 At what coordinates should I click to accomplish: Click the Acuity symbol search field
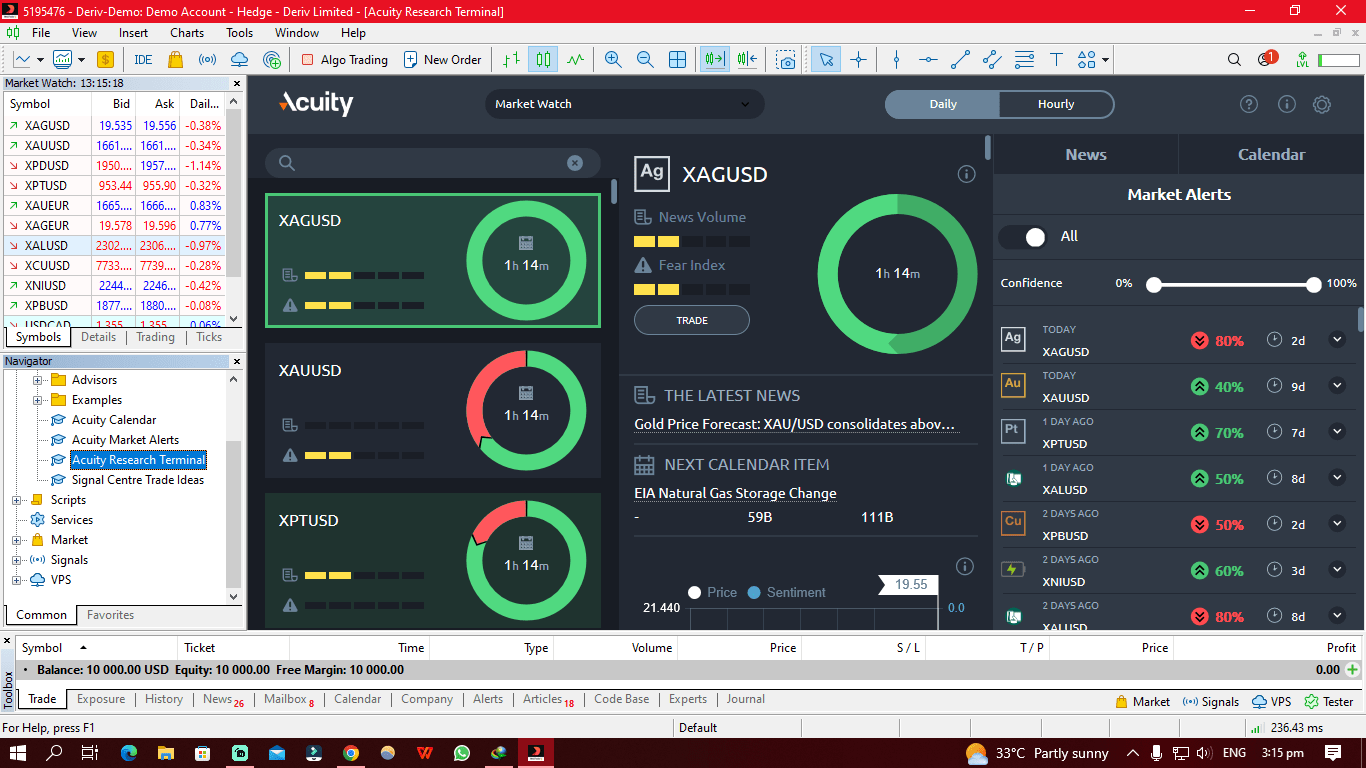point(433,163)
